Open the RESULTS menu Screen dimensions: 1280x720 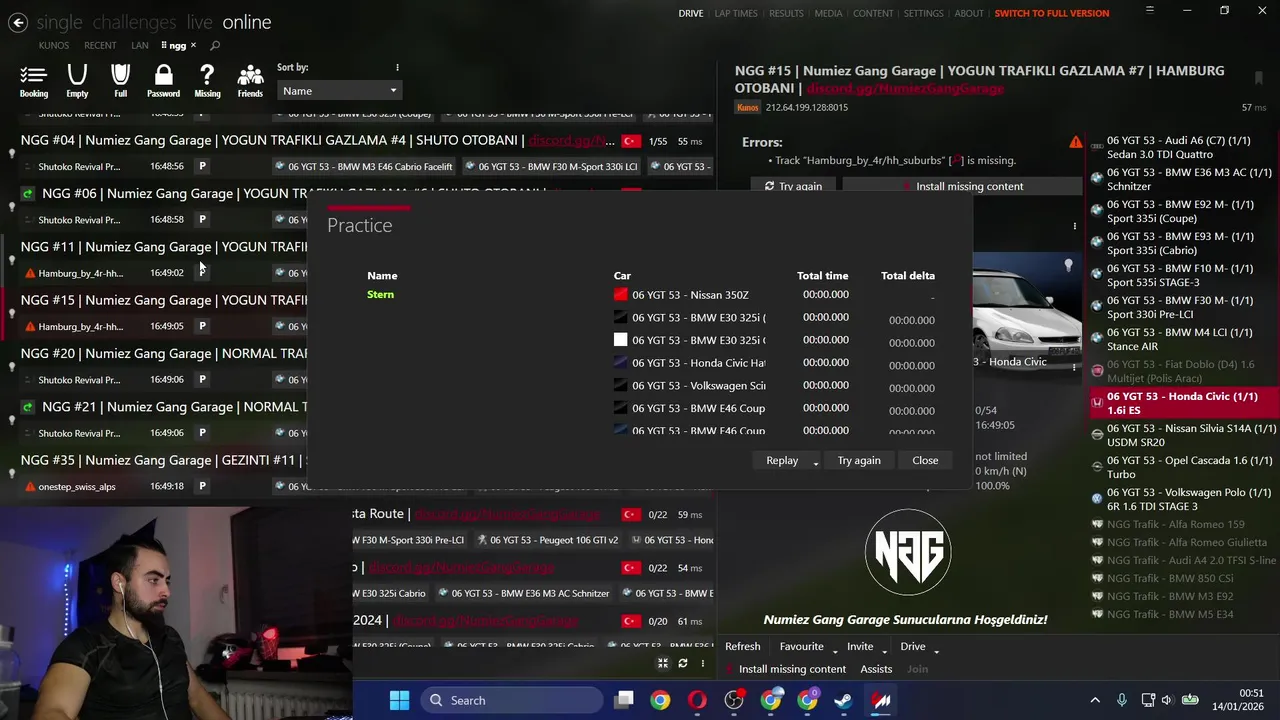[x=786, y=13]
